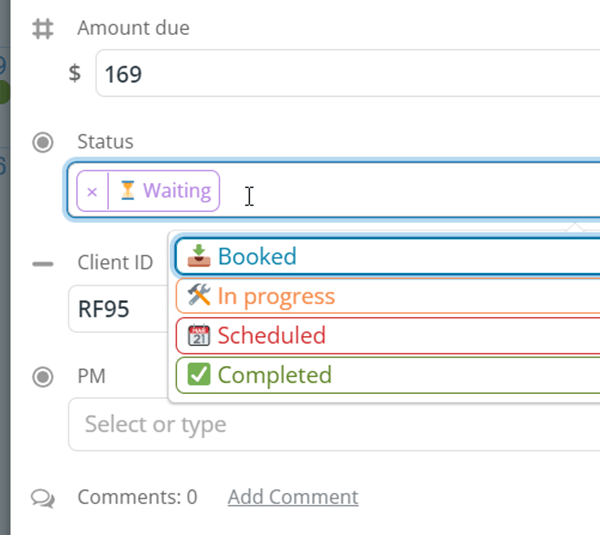Click the speech bubbles comments icon

[43, 498]
